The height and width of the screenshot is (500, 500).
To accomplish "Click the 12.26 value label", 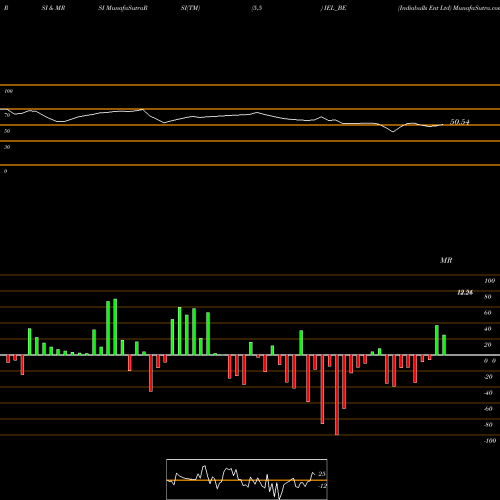I will (x=465, y=293).
